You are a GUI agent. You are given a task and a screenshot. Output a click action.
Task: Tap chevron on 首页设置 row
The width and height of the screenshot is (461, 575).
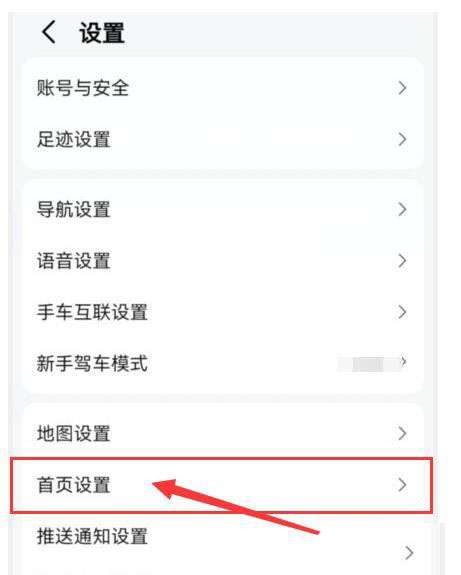[402, 485]
